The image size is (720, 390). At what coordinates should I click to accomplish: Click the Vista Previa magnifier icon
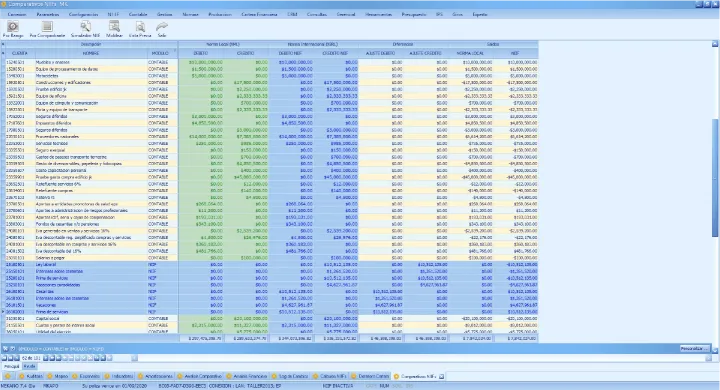click(140, 26)
